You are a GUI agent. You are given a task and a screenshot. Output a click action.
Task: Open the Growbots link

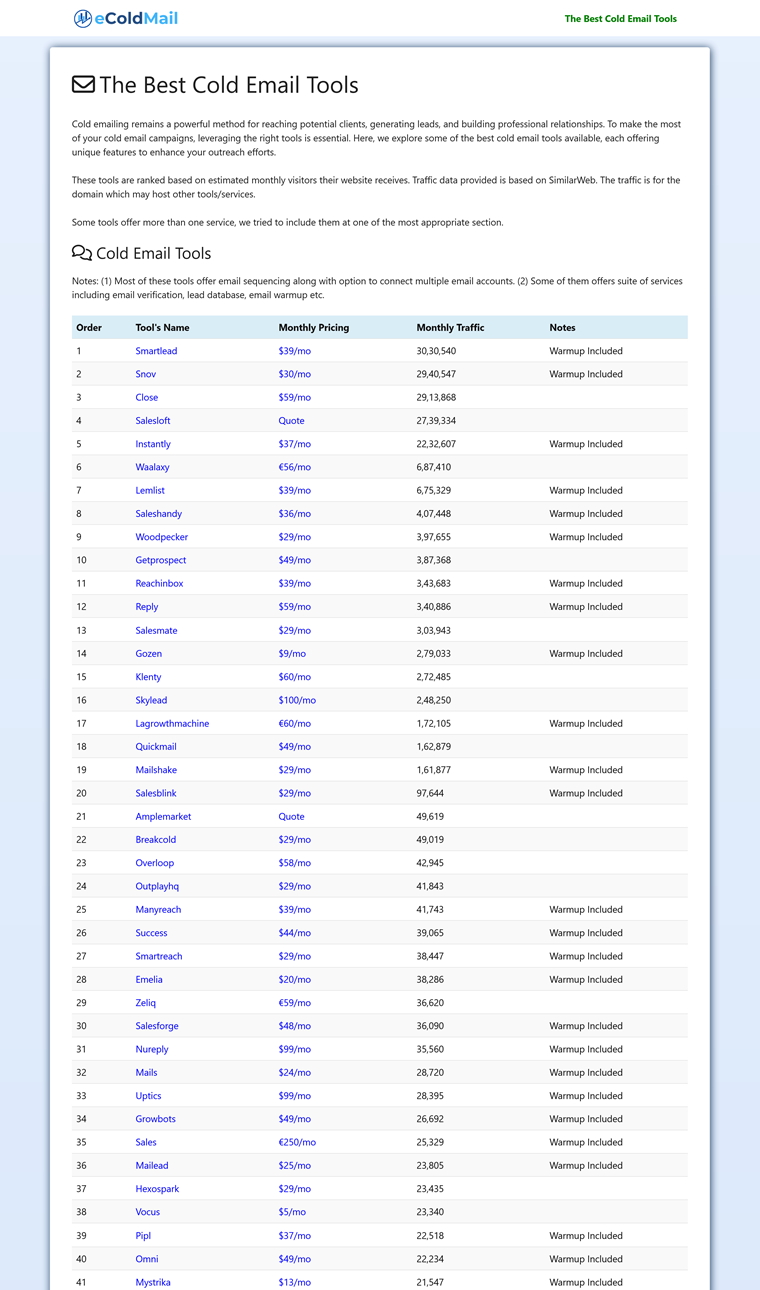pyautogui.click(x=156, y=1119)
